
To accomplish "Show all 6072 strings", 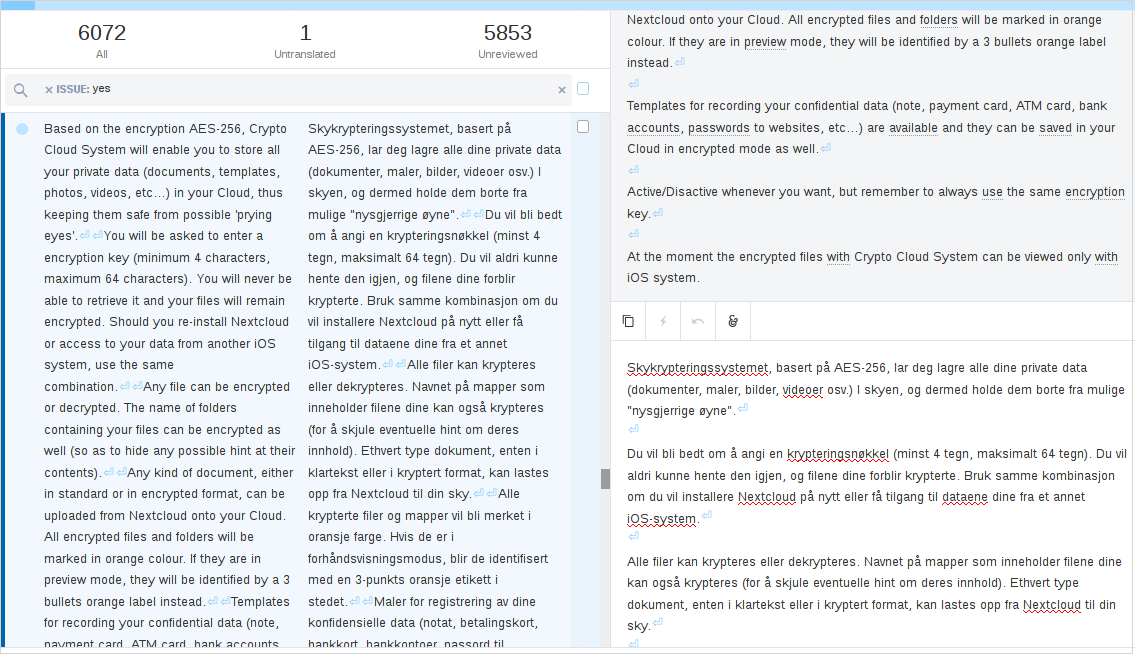I will click(102, 40).
